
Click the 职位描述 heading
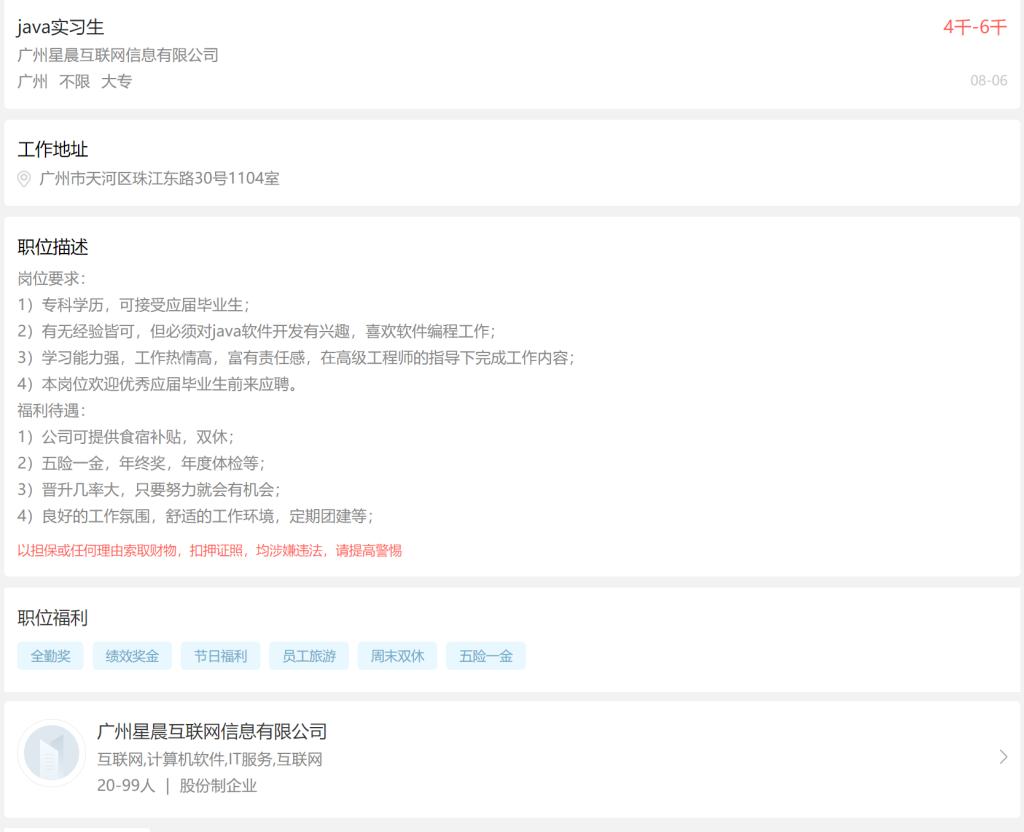tap(53, 247)
